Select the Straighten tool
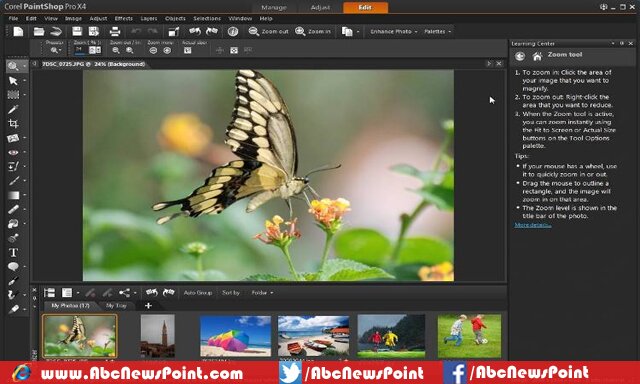 pos(13,138)
